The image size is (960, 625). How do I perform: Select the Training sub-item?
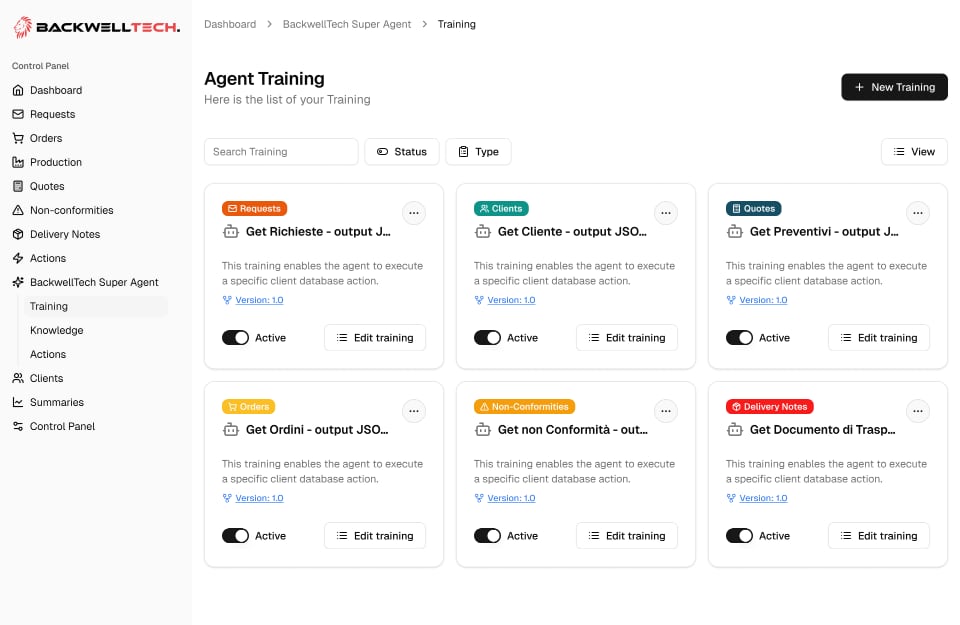pyautogui.click(x=96, y=306)
